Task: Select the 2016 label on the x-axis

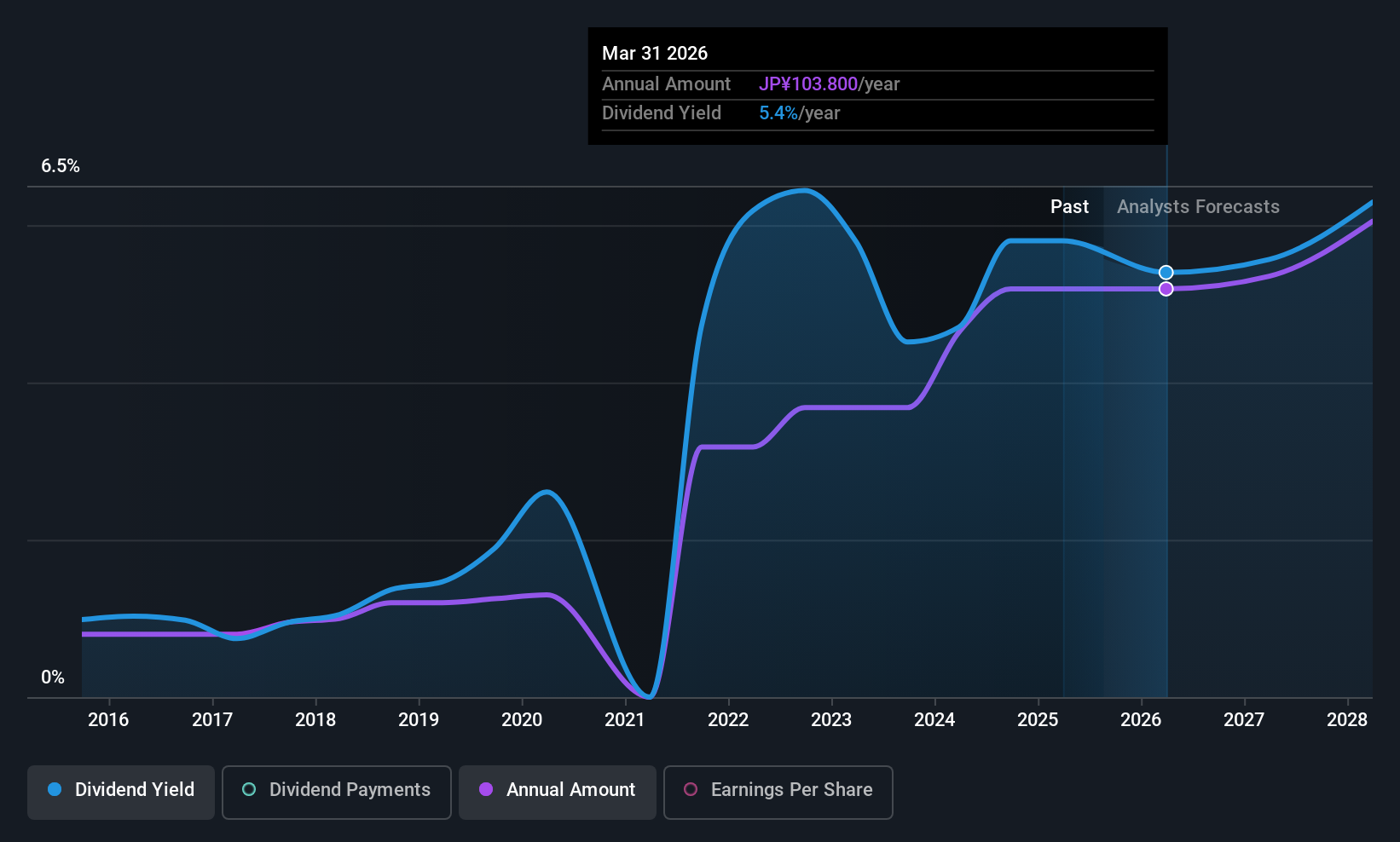Action: (108, 719)
